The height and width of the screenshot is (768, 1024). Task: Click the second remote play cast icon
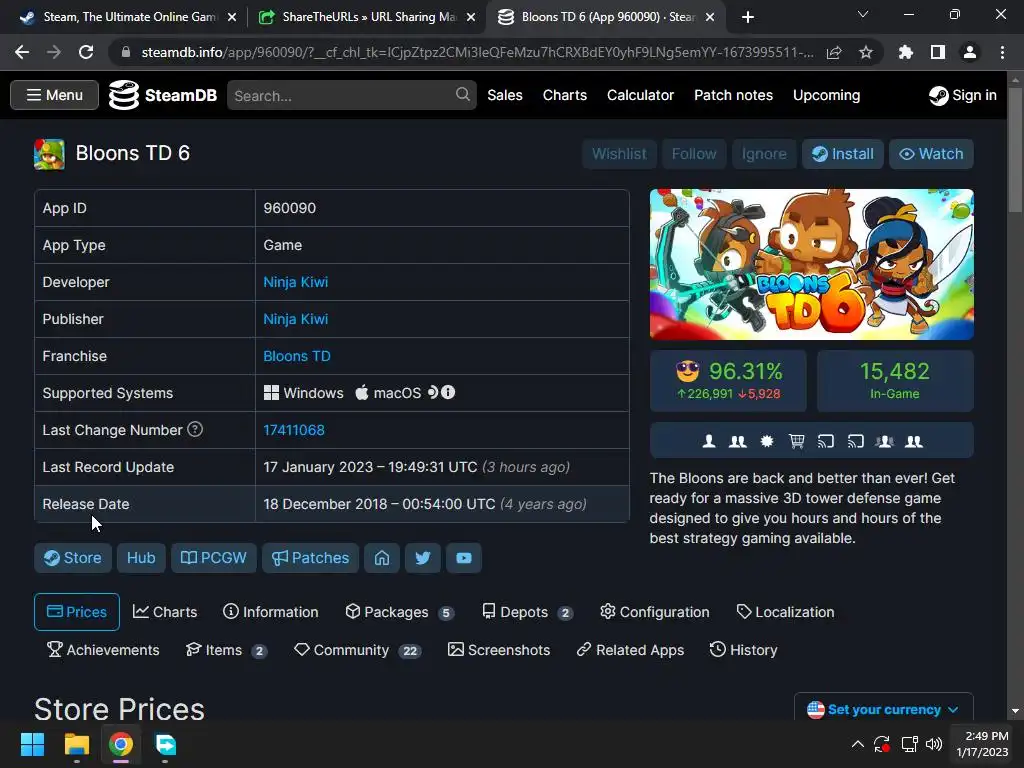click(856, 441)
